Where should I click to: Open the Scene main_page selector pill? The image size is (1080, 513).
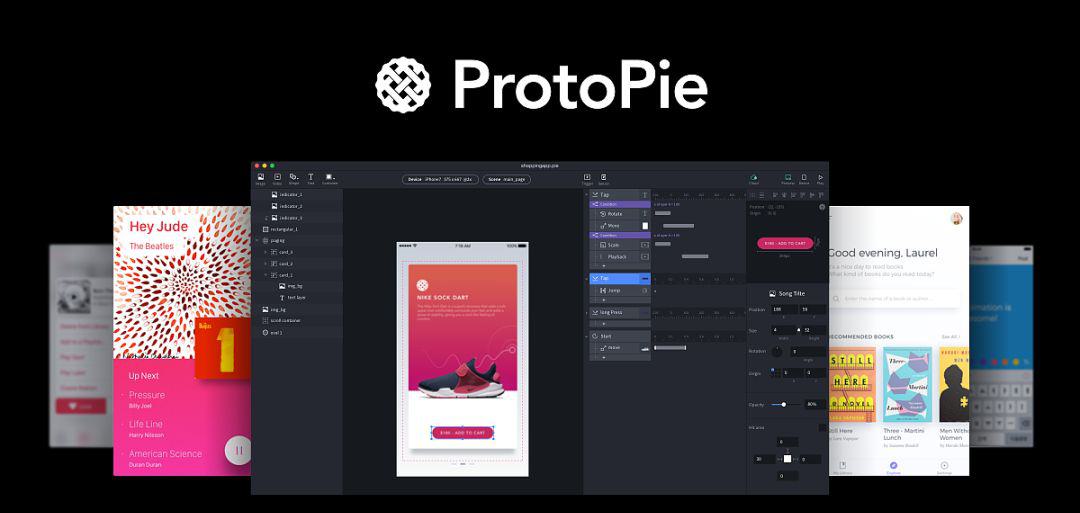(x=506, y=179)
